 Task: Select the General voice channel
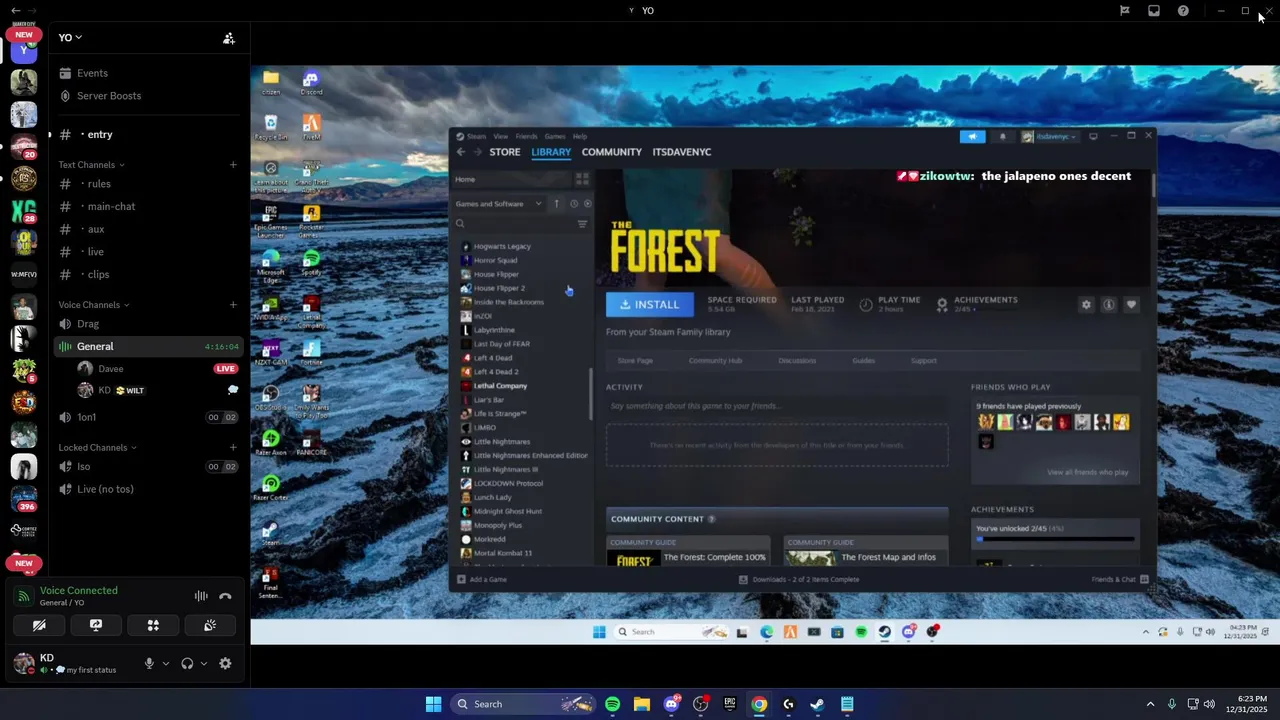point(149,346)
